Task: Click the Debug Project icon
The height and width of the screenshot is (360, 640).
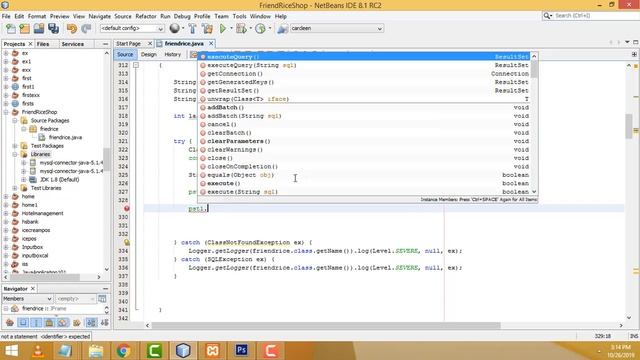Action: coord(241,29)
